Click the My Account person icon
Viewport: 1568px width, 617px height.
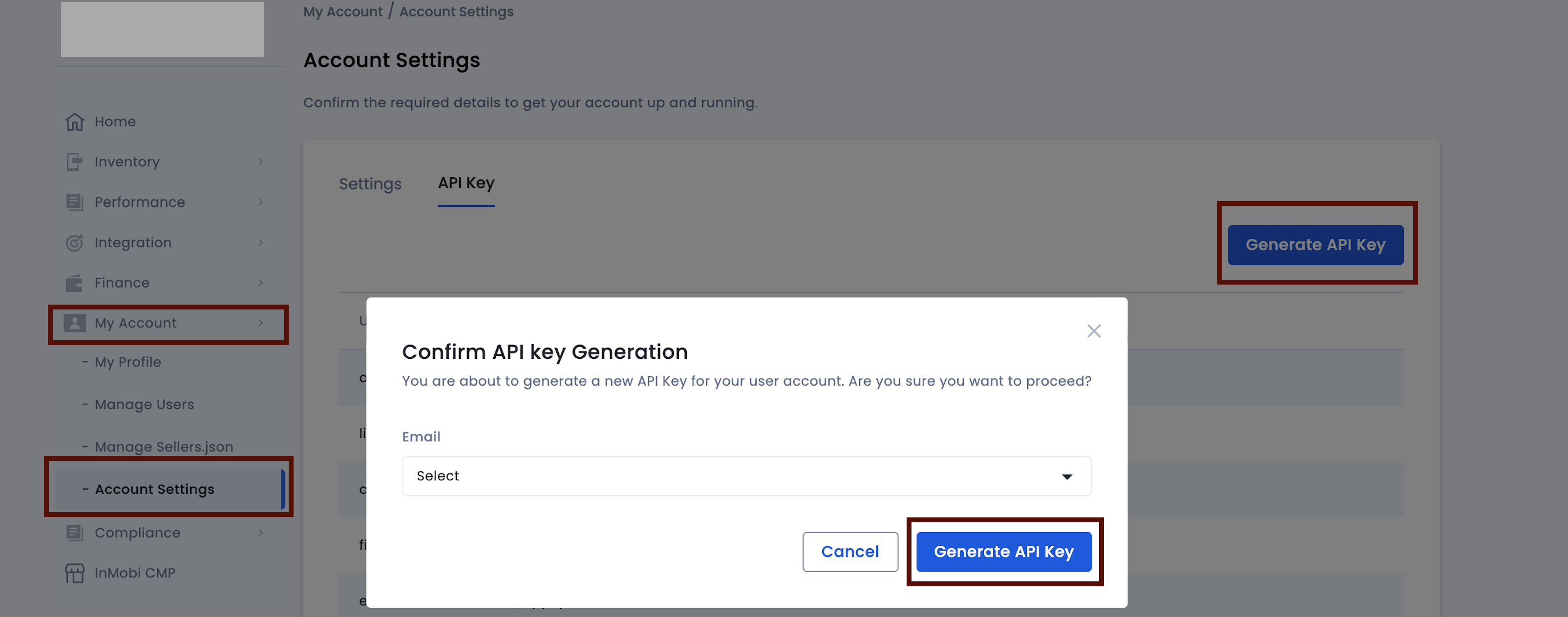tap(74, 323)
